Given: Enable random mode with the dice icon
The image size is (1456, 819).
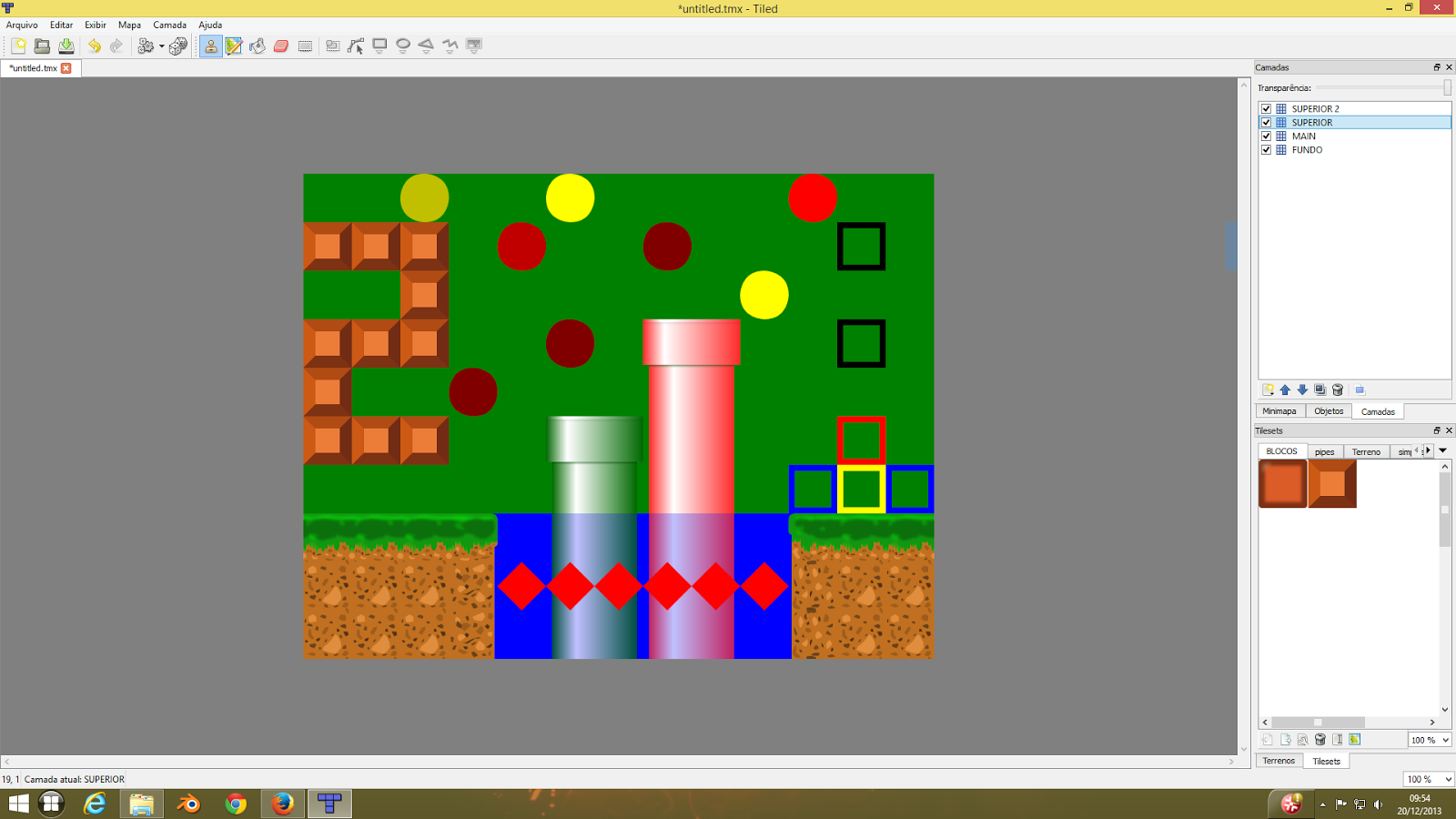Looking at the screenshot, I should (178, 45).
